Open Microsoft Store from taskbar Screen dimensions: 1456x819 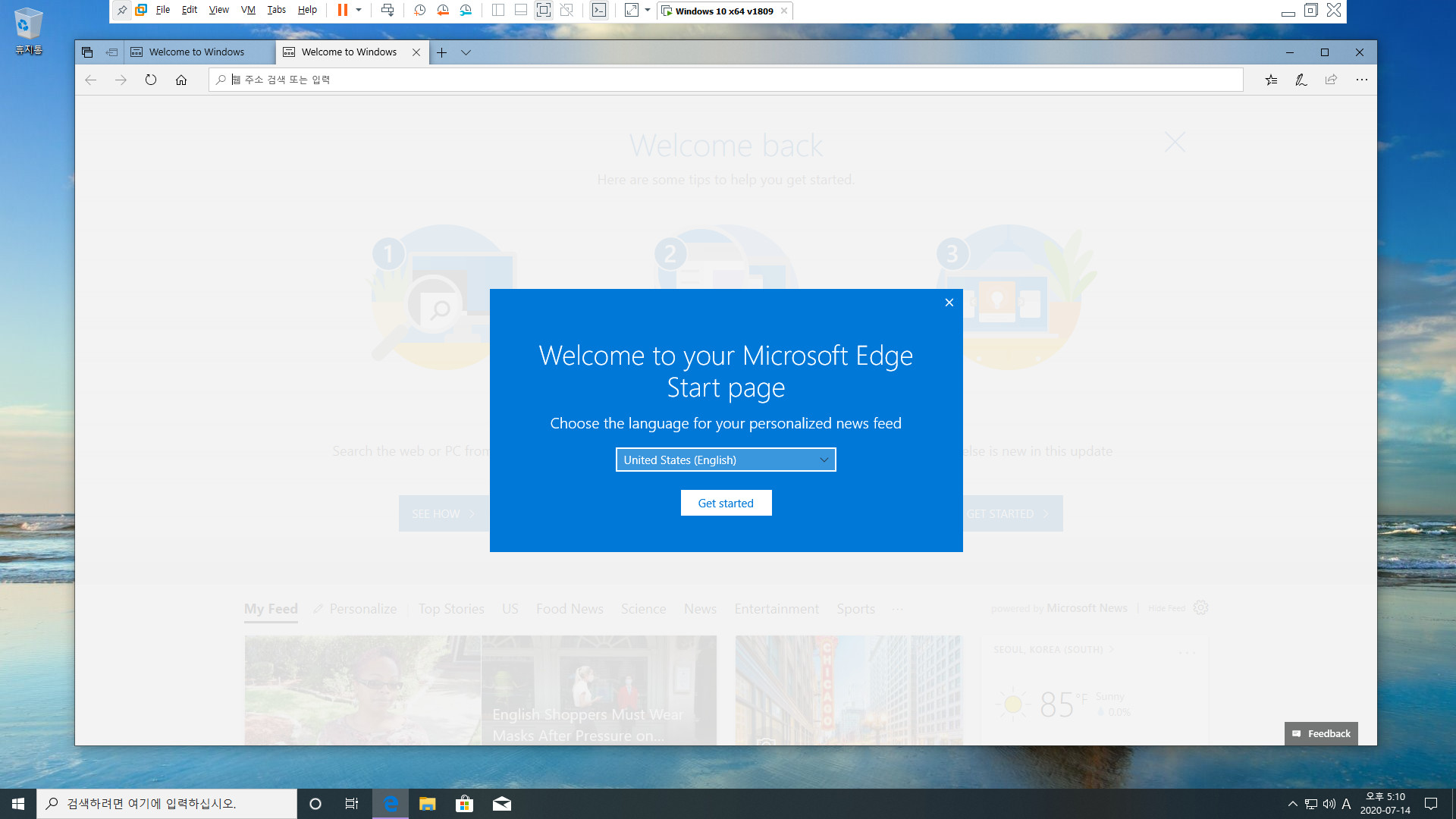[464, 804]
